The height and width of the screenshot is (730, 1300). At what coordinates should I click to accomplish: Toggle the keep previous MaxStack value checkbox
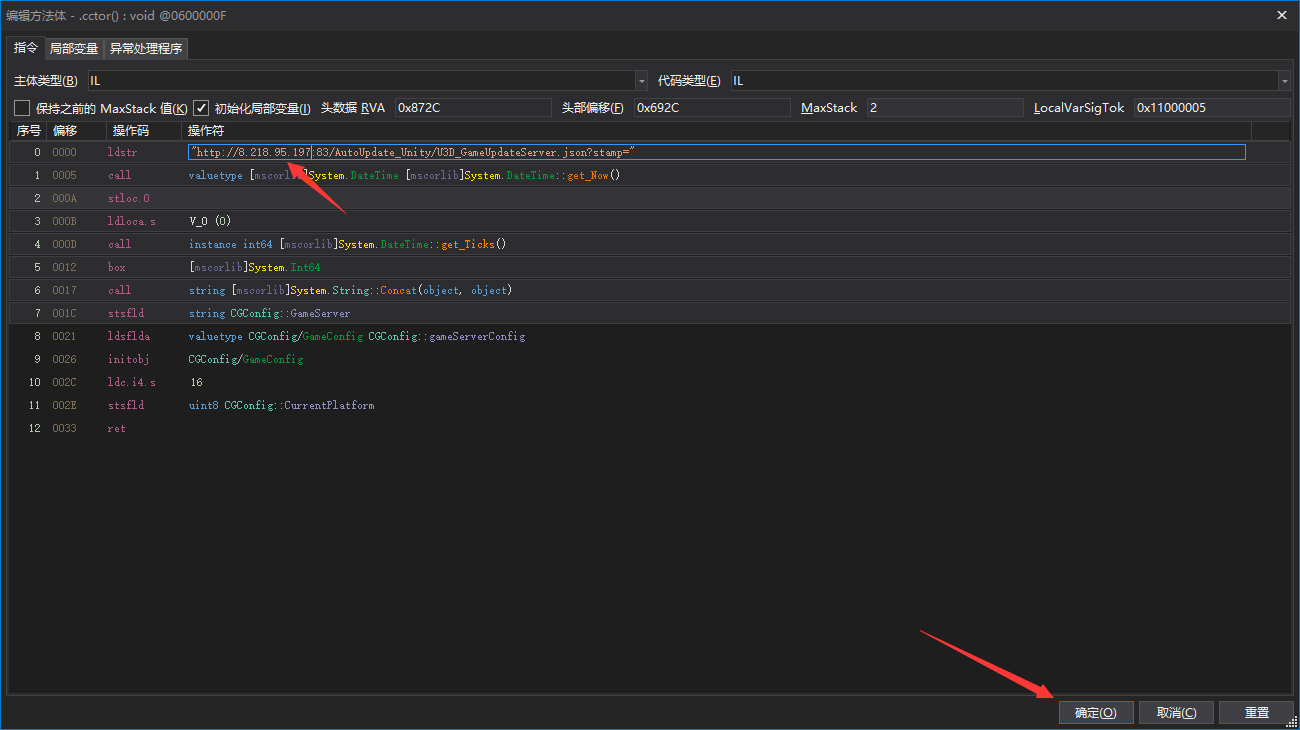[22, 108]
